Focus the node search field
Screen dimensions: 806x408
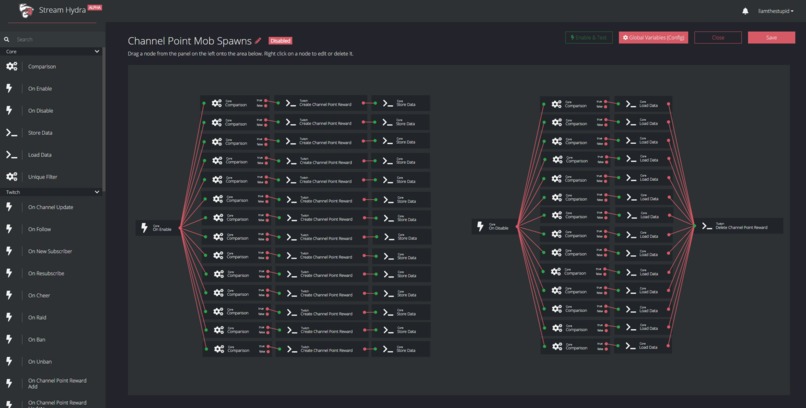(x=59, y=39)
